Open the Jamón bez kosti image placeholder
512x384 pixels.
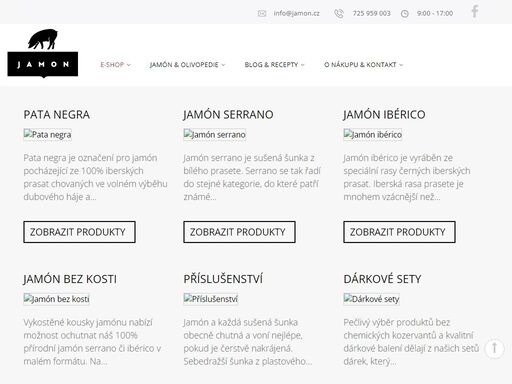tap(57, 299)
